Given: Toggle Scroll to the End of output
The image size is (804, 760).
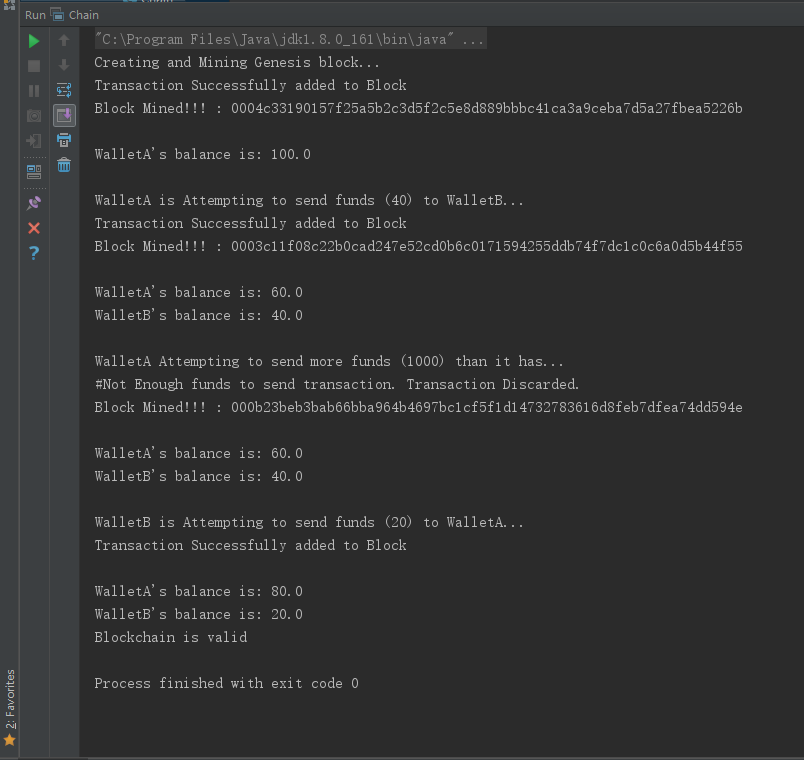Looking at the screenshot, I should tap(64, 115).
